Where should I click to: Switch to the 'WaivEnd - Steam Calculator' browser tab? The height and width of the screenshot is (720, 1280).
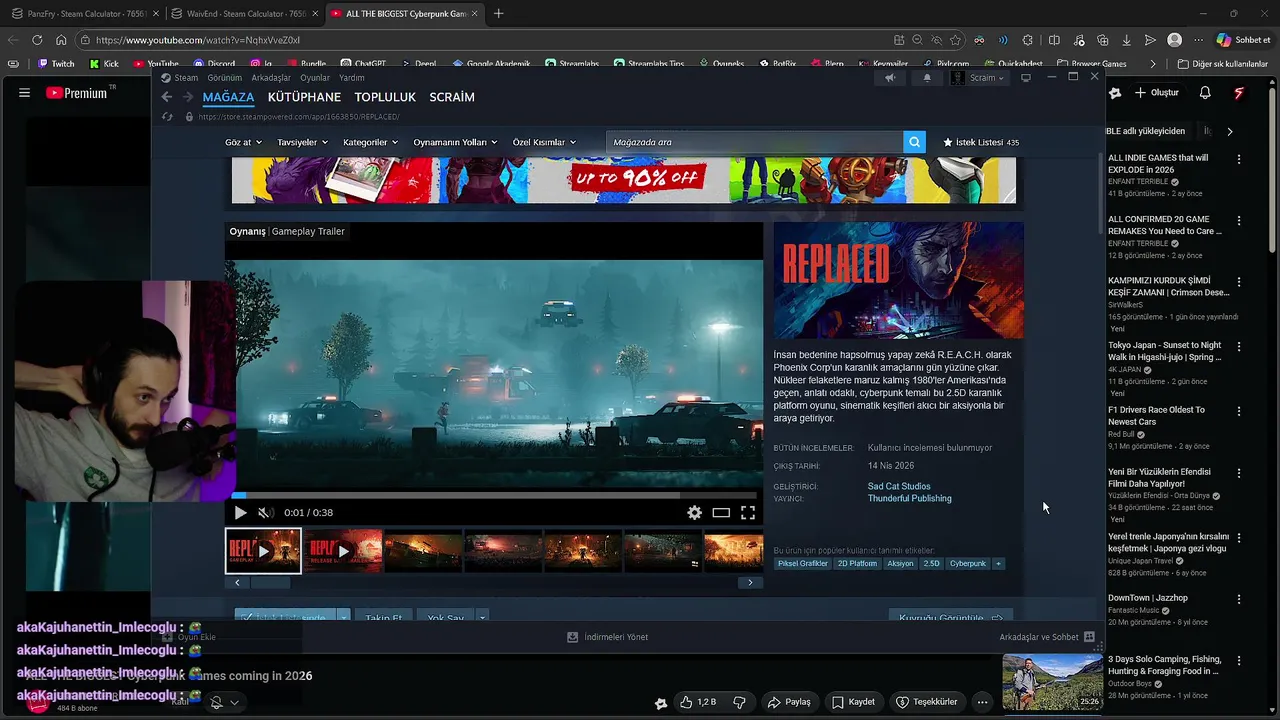[x=243, y=13]
